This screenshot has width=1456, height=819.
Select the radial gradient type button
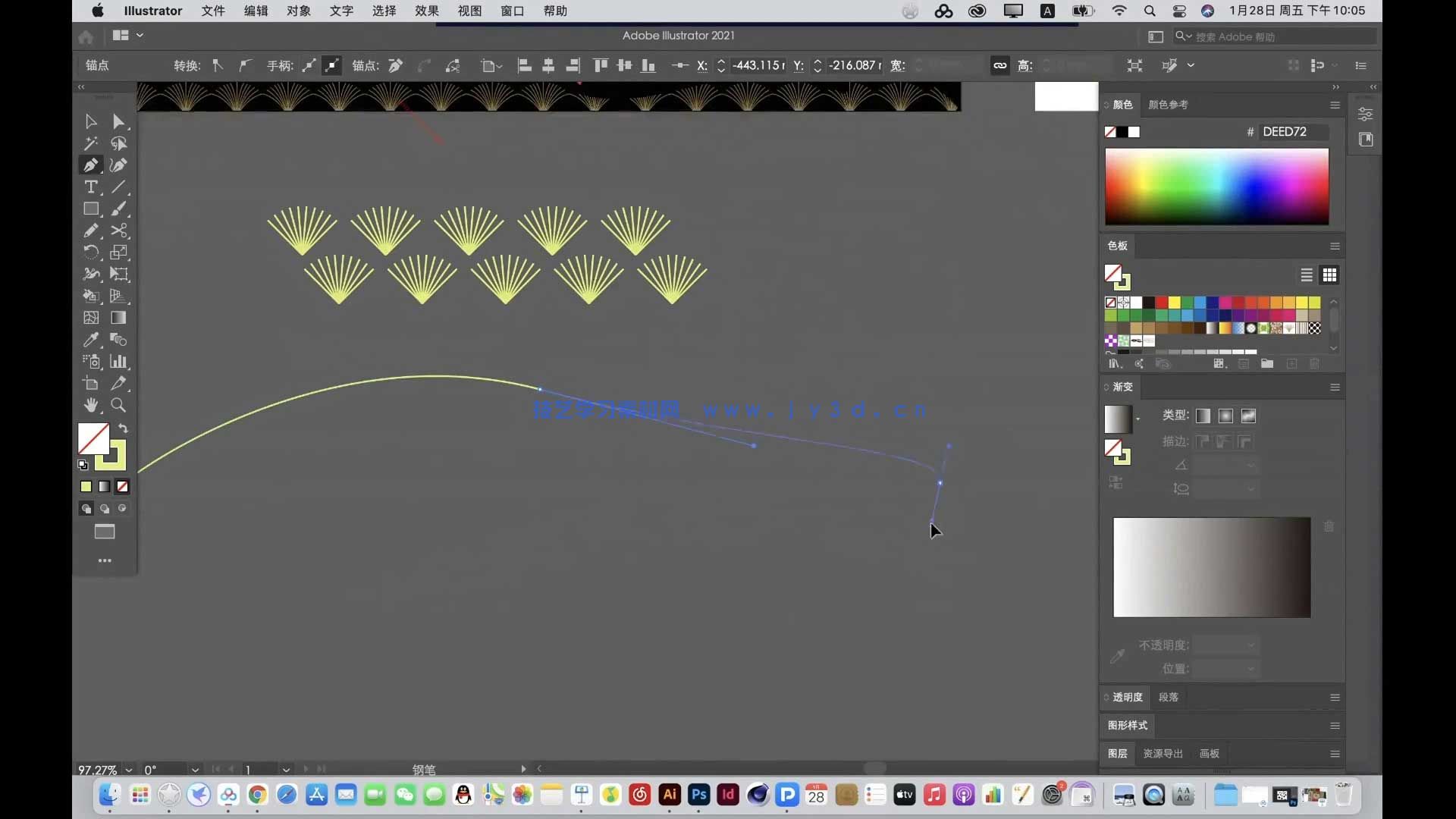tap(1225, 416)
